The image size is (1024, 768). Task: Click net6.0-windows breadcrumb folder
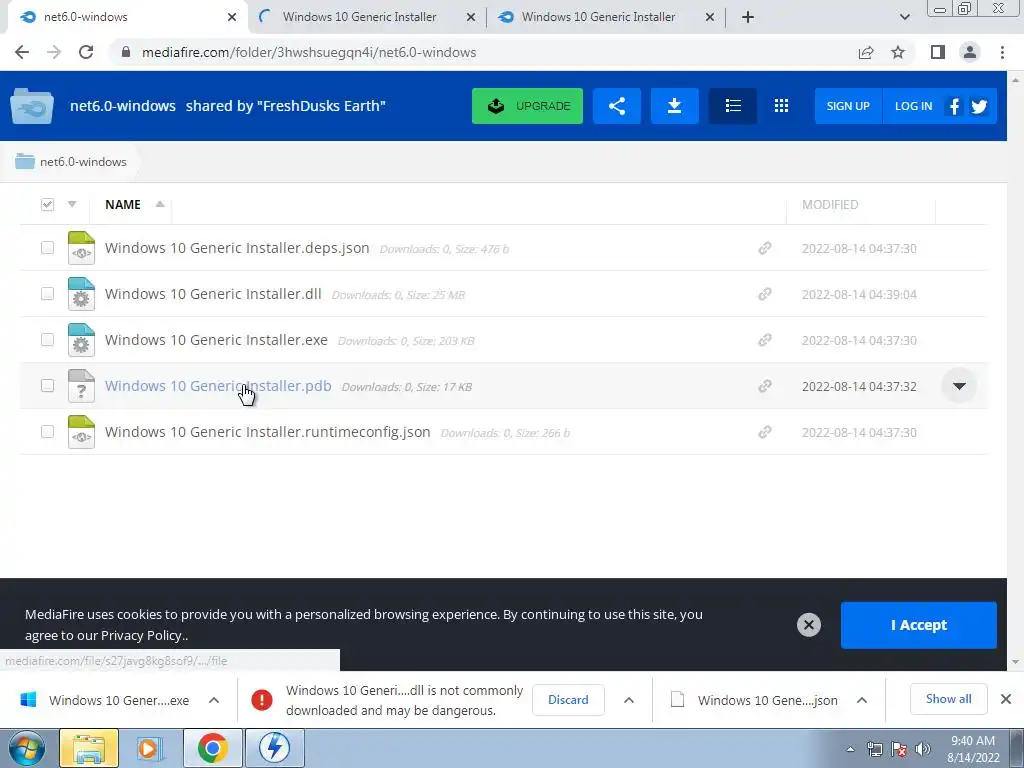(x=71, y=161)
